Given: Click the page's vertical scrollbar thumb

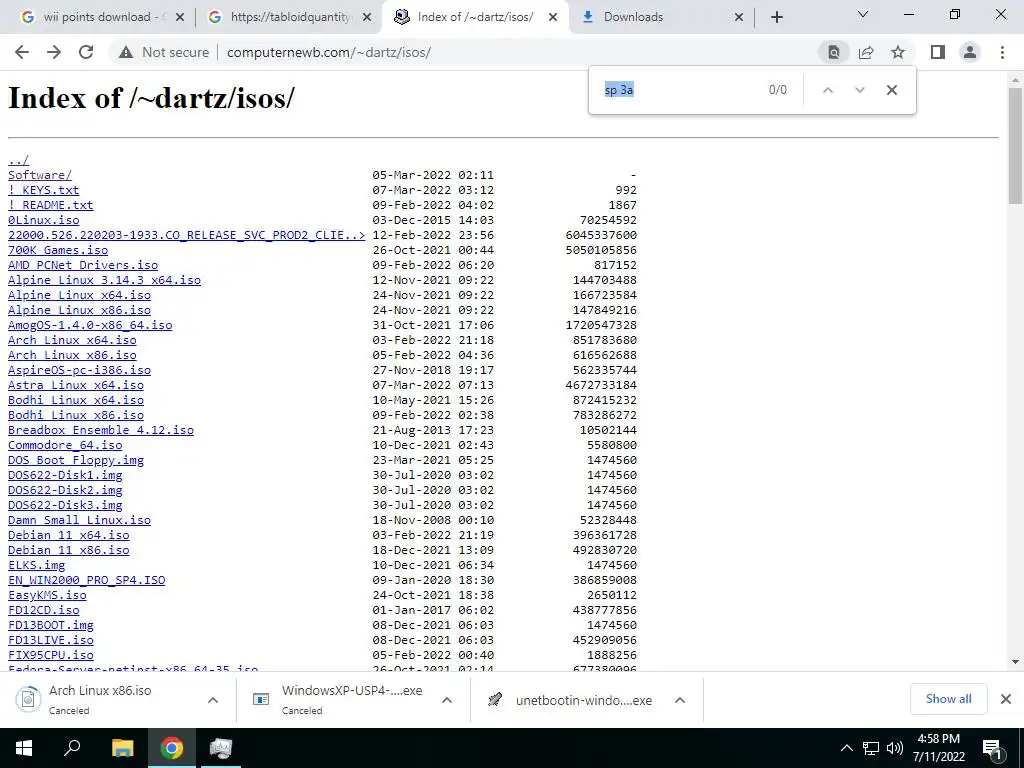Looking at the screenshot, I should tap(1015, 145).
